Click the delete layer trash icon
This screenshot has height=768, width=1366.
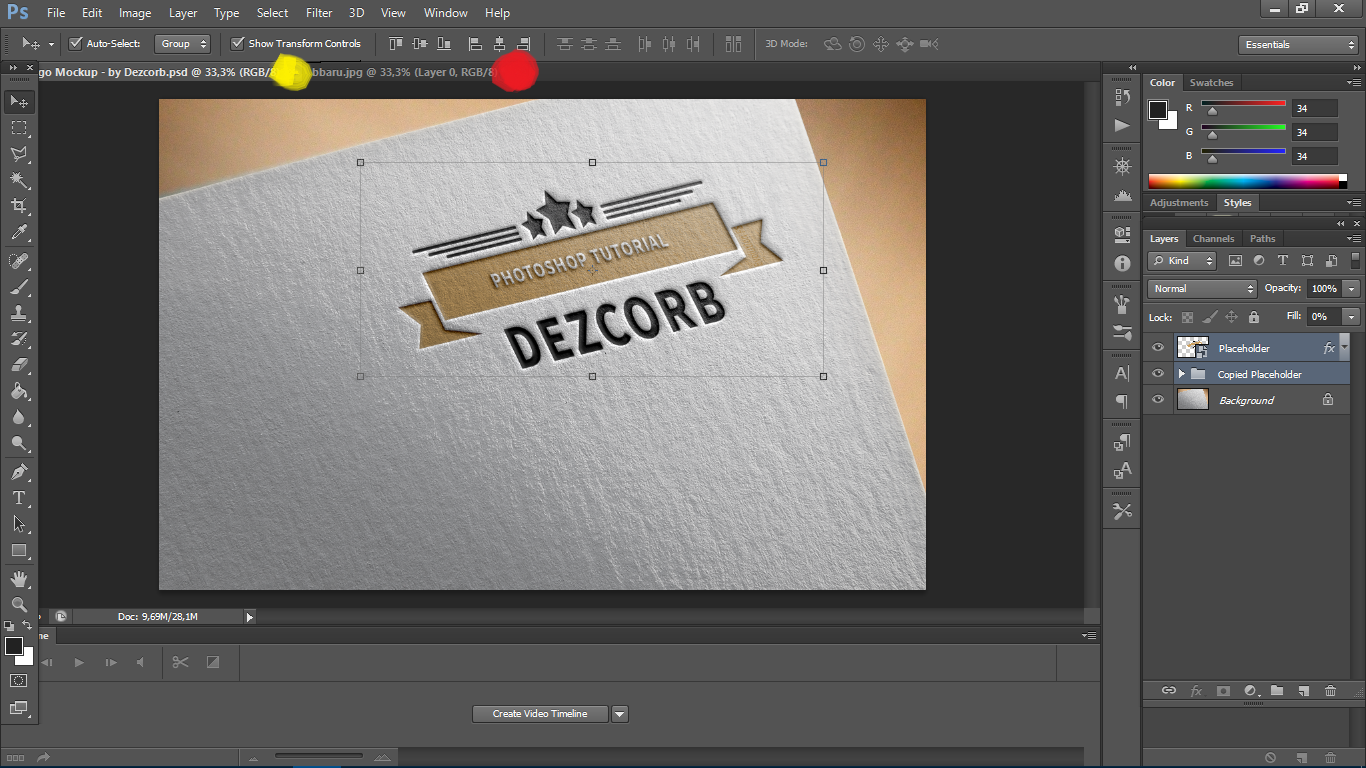(x=1330, y=691)
